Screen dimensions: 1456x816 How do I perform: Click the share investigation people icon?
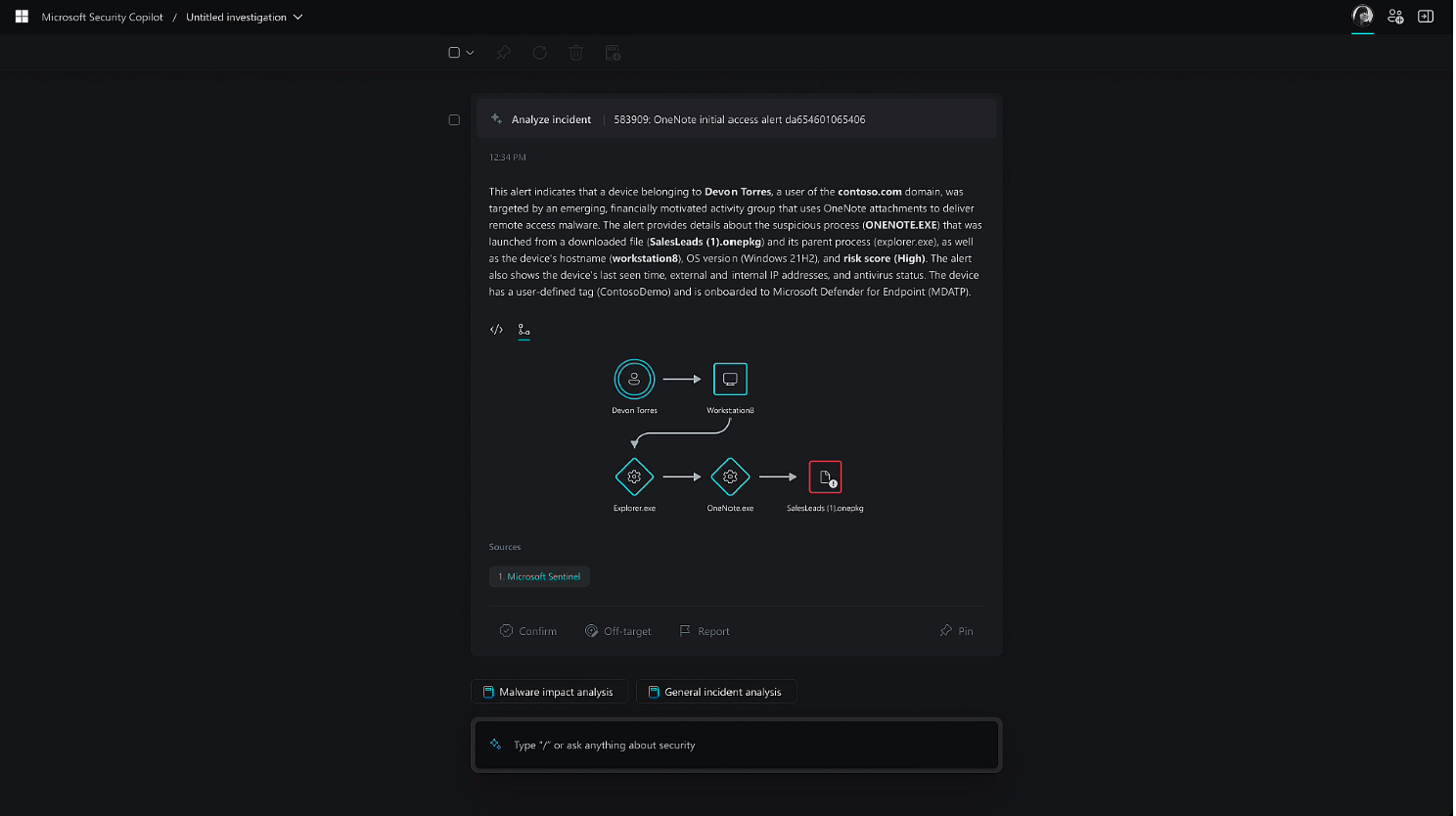(x=1395, y=17)
